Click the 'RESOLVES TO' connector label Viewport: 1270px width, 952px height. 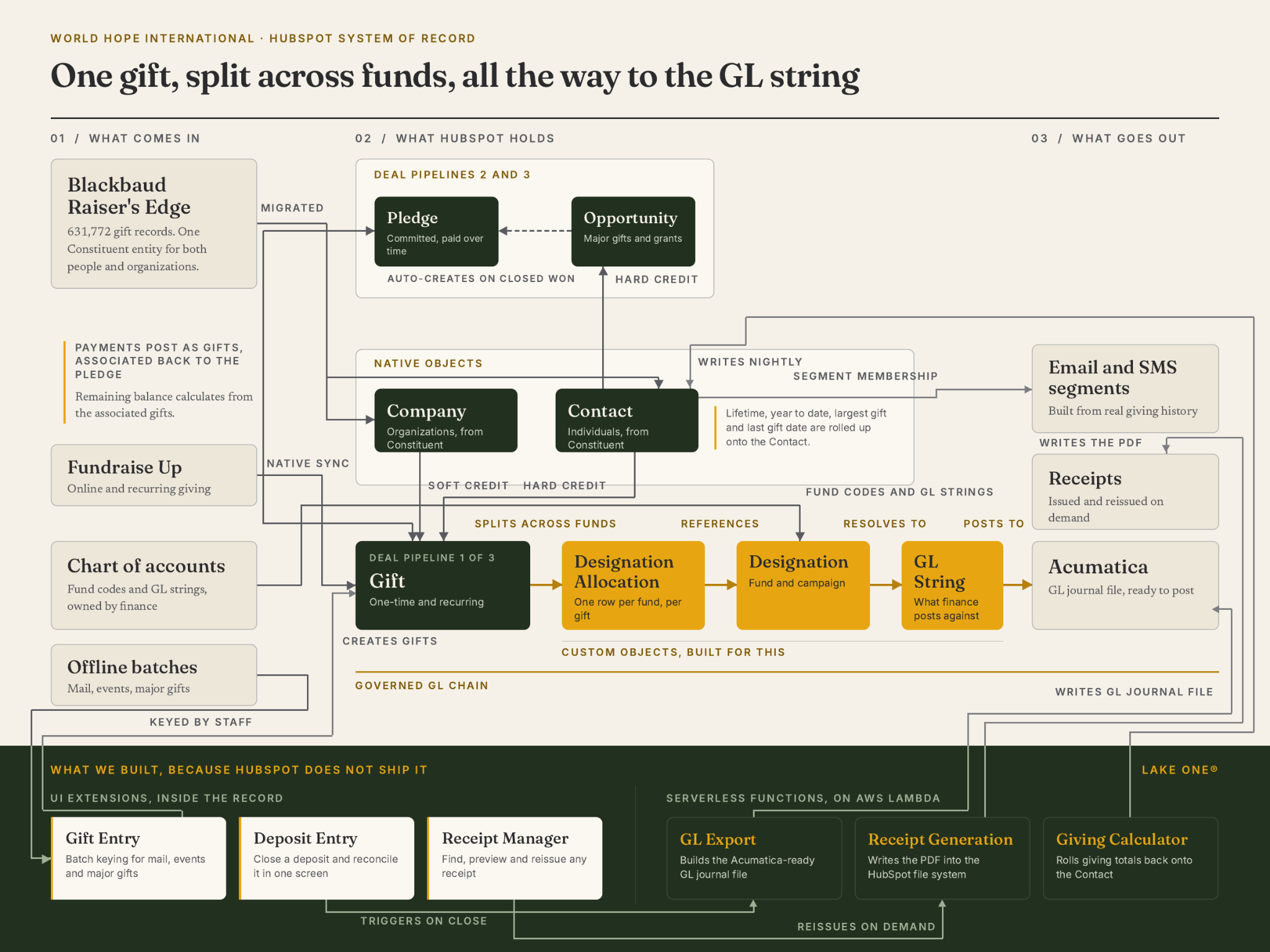(885, 524)
